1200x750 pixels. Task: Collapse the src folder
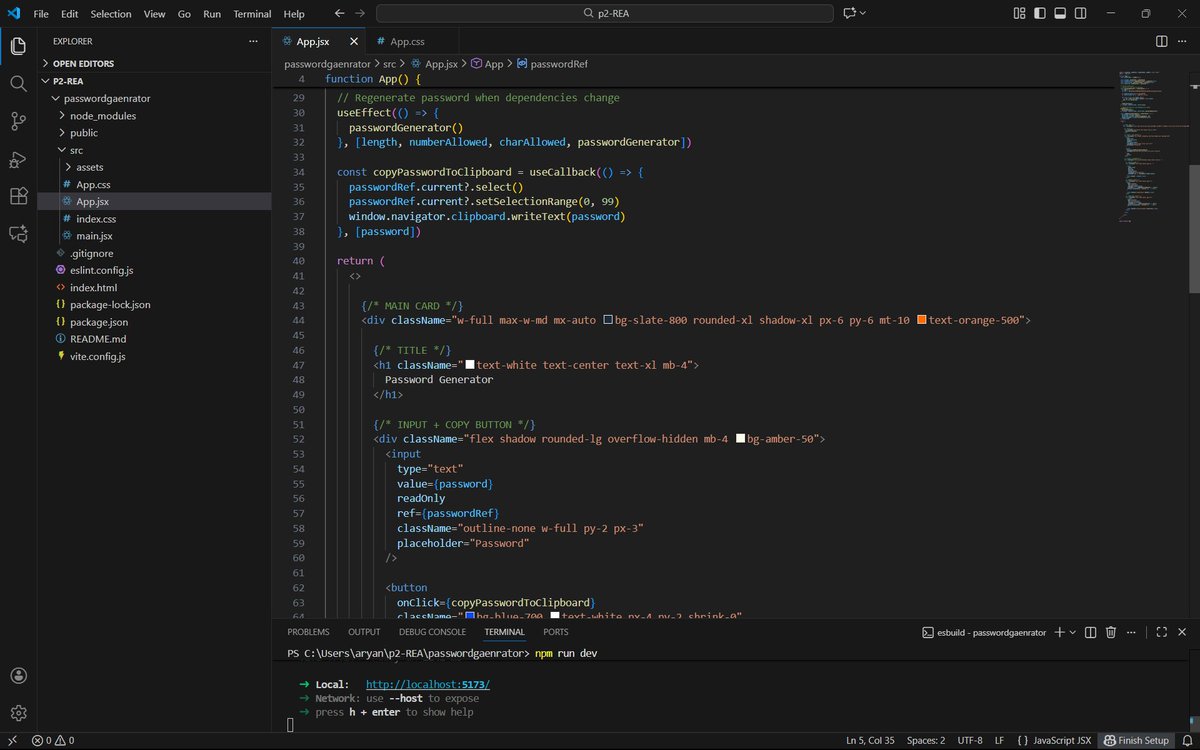click(x=155, y=150)
